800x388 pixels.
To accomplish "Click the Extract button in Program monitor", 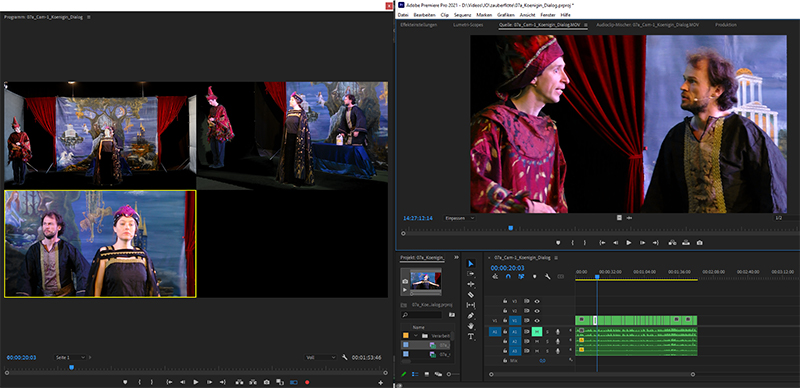I will [253, 382].
